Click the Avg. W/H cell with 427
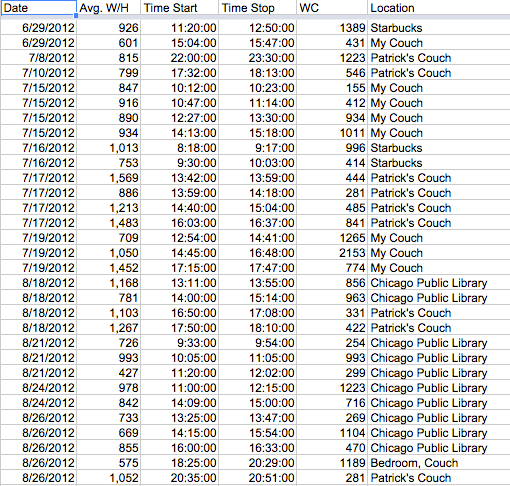 (x=108, y=373)
